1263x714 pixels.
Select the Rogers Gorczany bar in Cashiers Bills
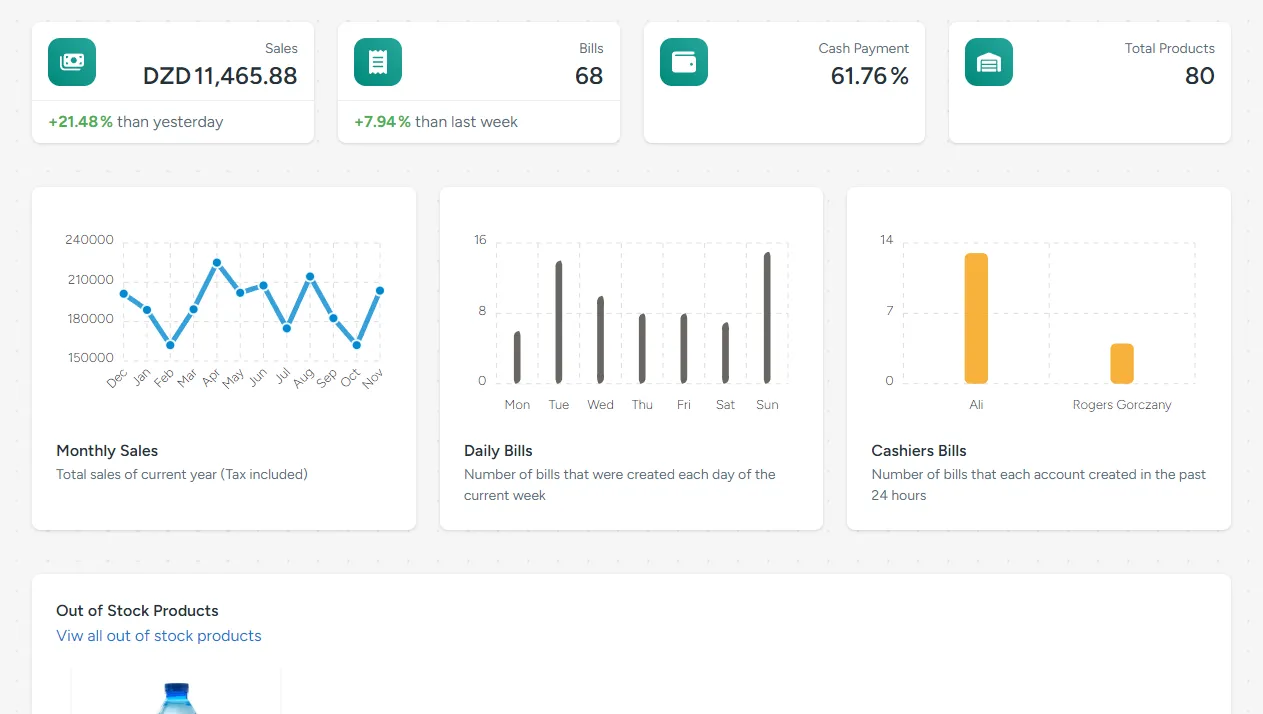click(x=1122, y=364)
